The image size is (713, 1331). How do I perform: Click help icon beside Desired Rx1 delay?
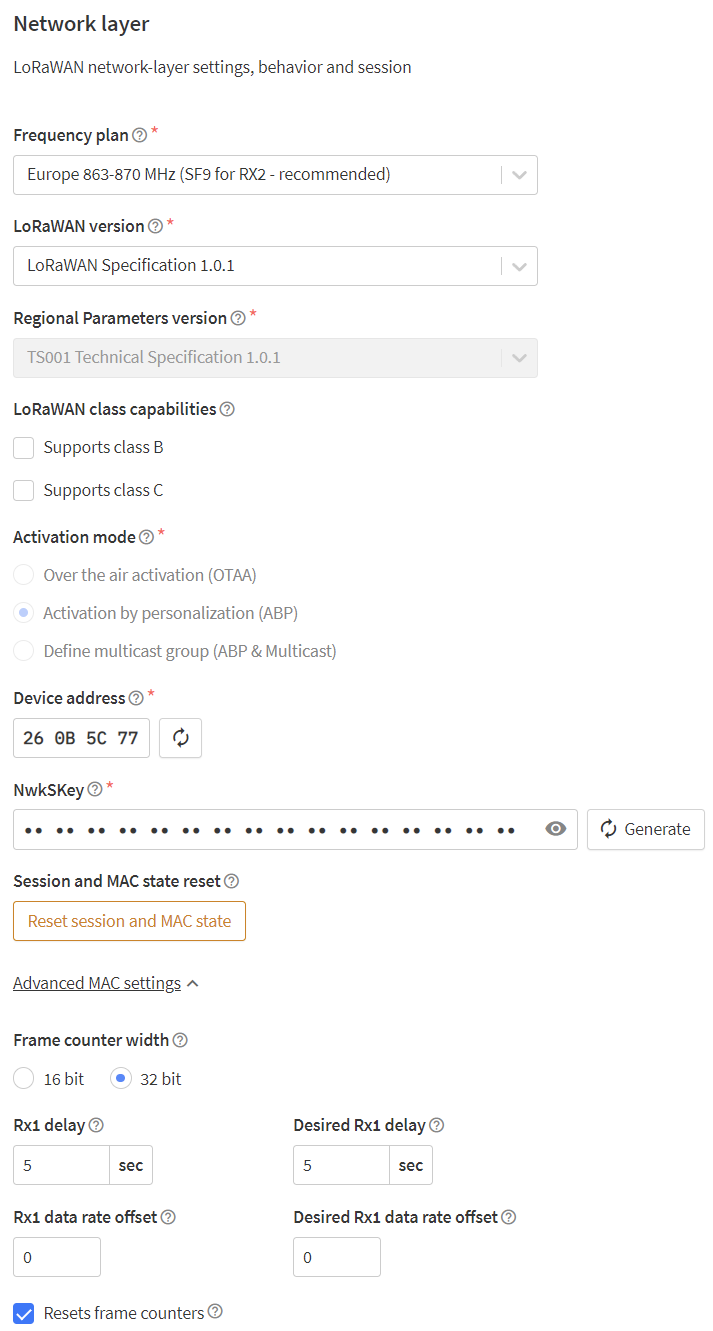pos(436,1125)
